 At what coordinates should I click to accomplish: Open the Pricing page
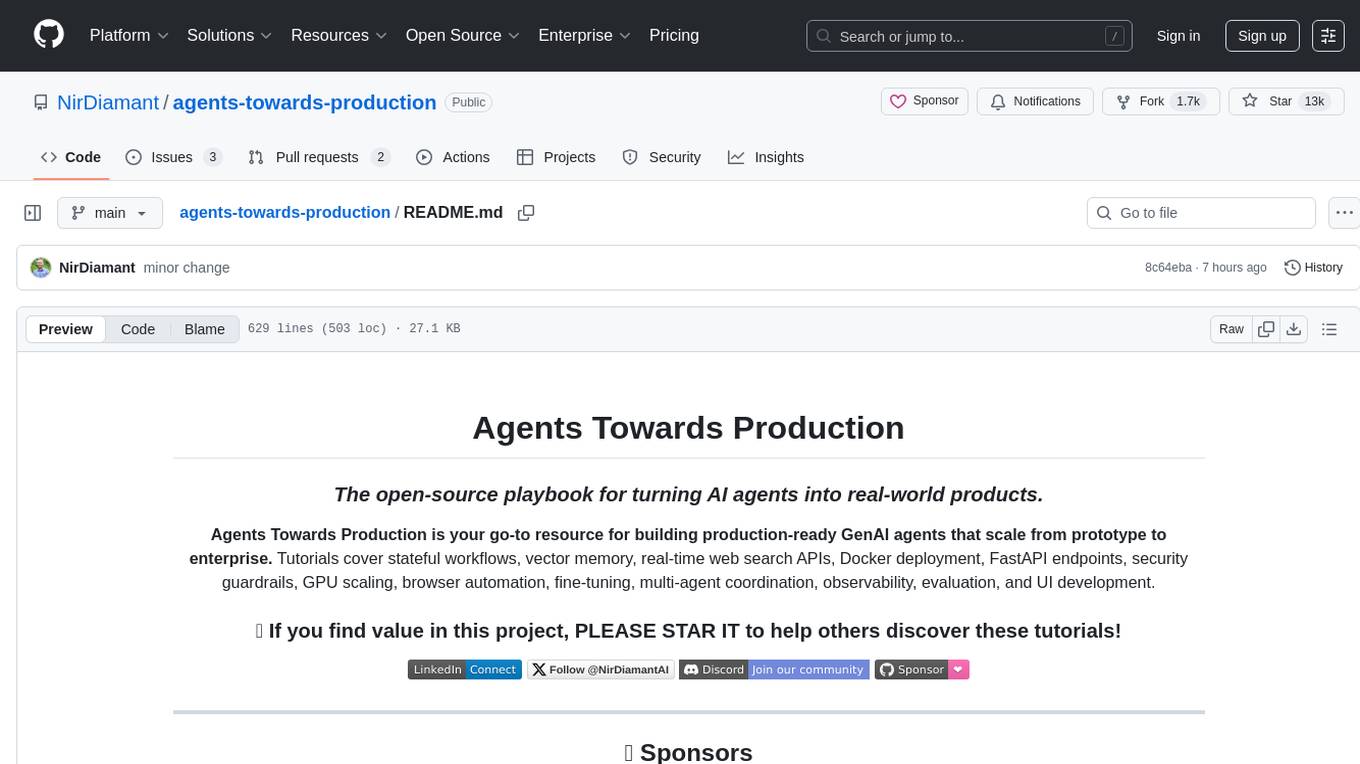click(x=674, y=35)
